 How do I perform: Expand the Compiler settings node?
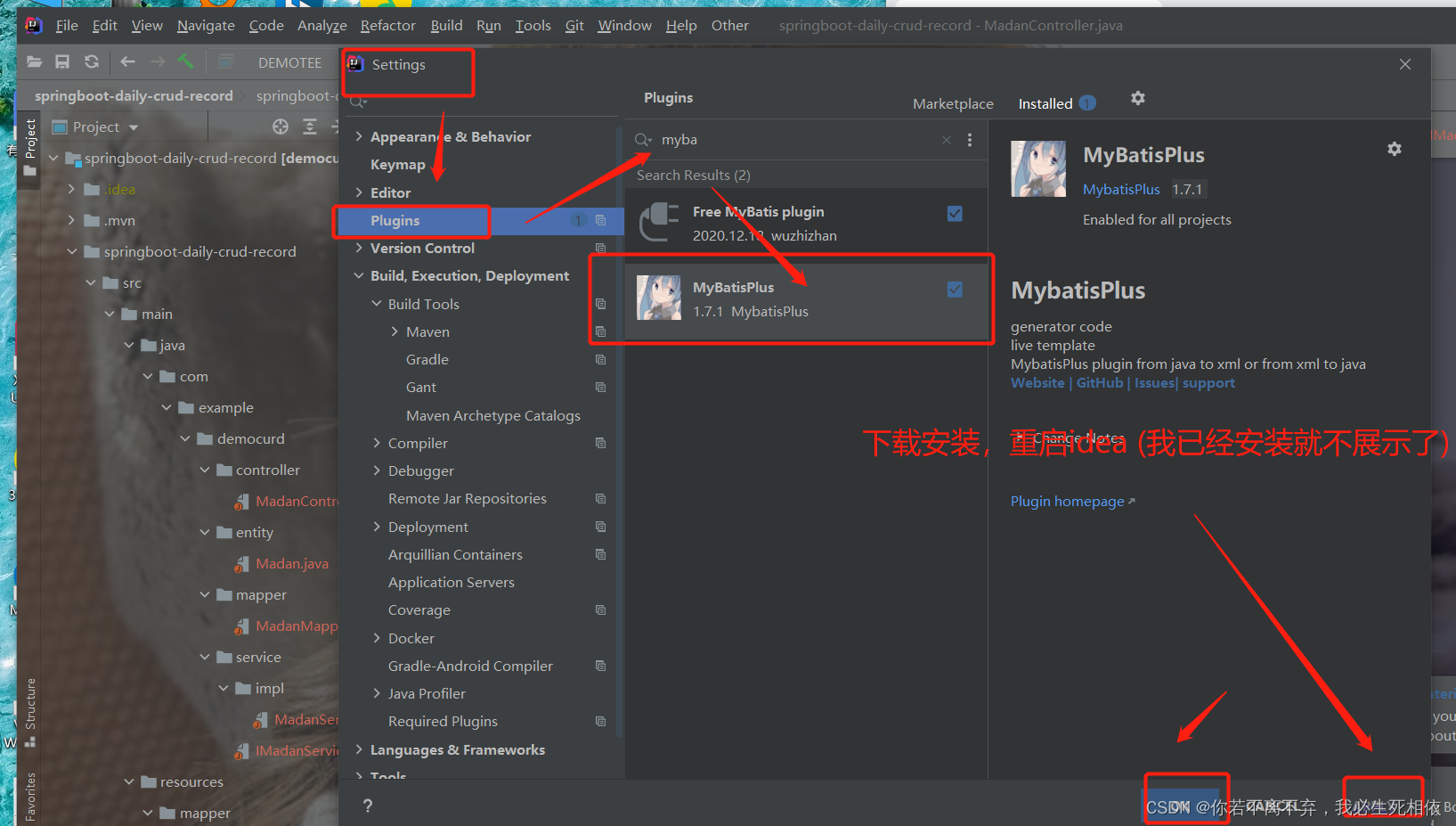[x=377, y=443]
